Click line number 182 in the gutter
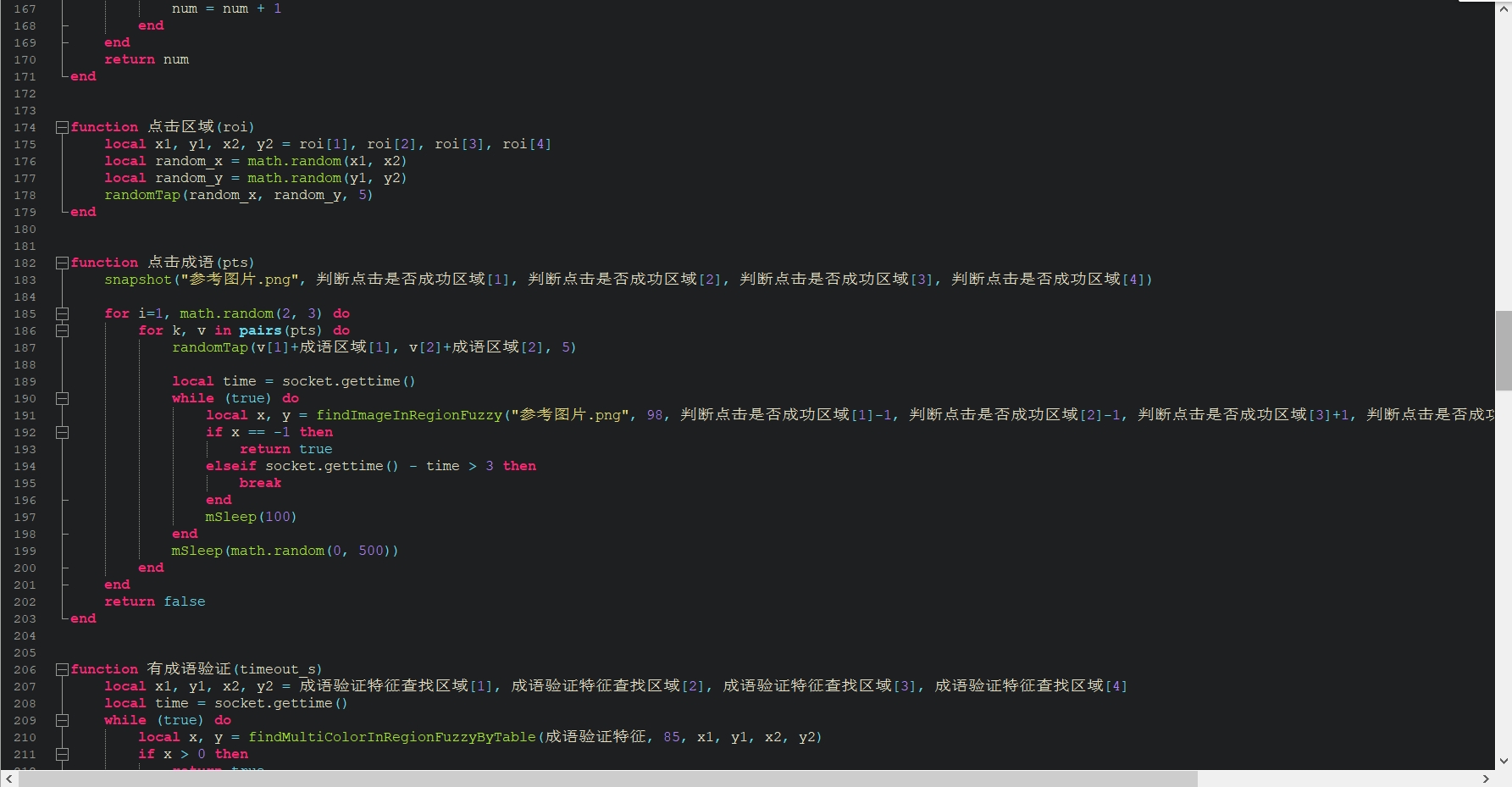The width and height of the screenshot is (1512, 787). pos(25,263)
